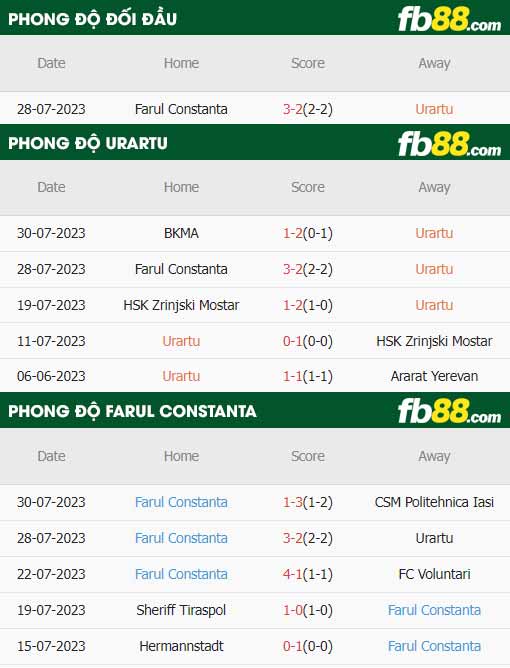
Task: Select the Phong Độ Farul Constanta header
Action: click(132, 411)
